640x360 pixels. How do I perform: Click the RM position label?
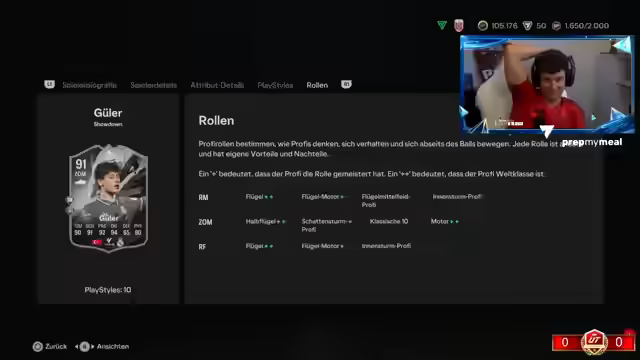(x=203, y=198)
